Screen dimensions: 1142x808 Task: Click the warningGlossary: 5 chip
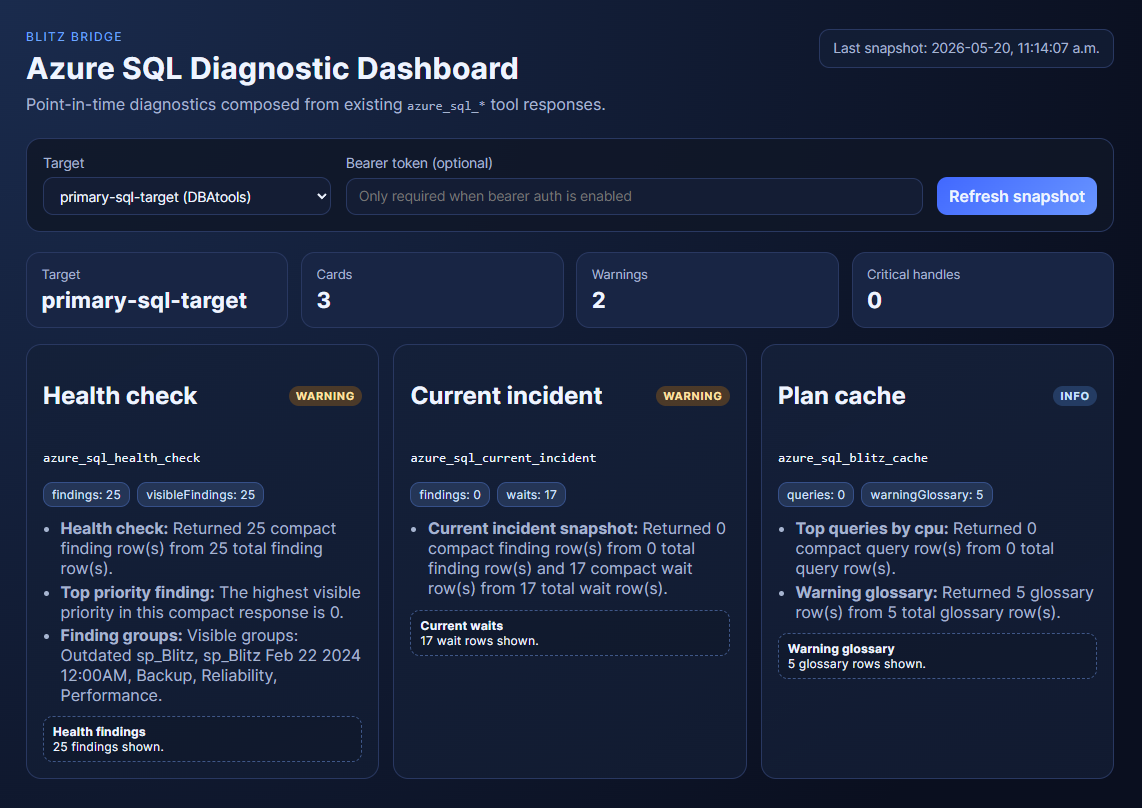pos(926,495)
